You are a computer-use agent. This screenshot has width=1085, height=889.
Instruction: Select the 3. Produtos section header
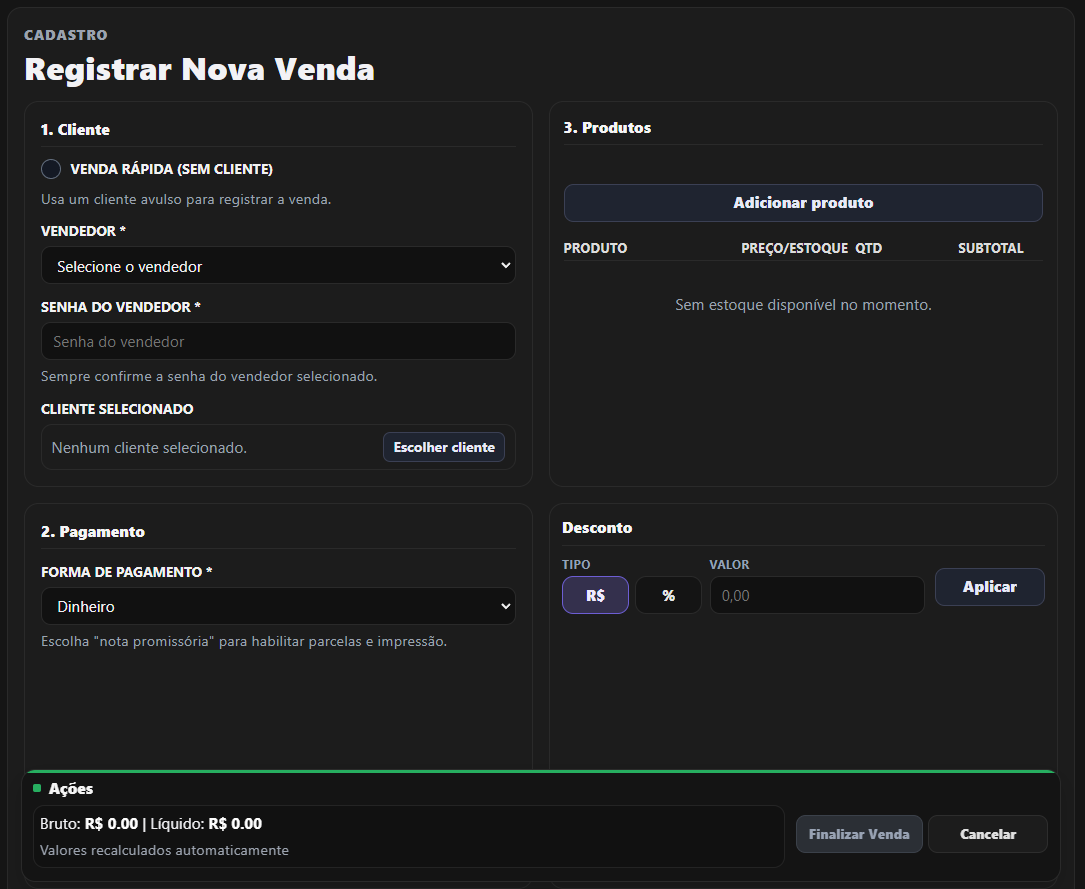(607, 127)
